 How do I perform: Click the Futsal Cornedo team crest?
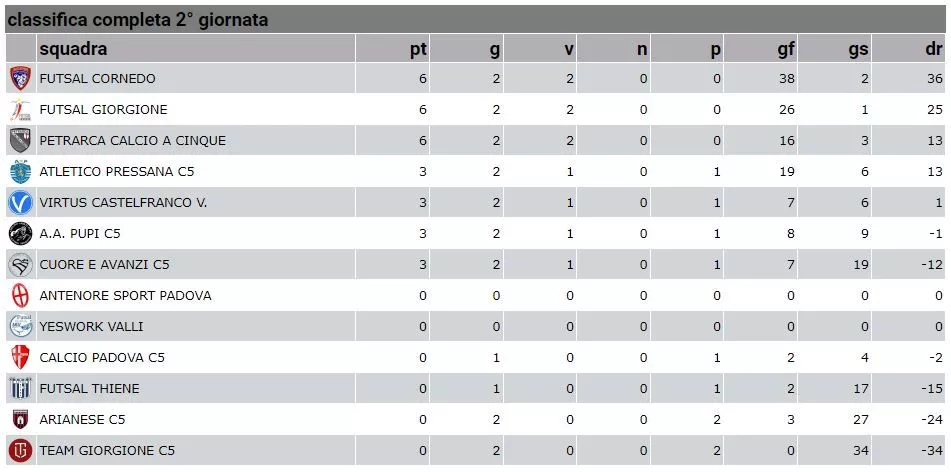[x=20, y=79]
